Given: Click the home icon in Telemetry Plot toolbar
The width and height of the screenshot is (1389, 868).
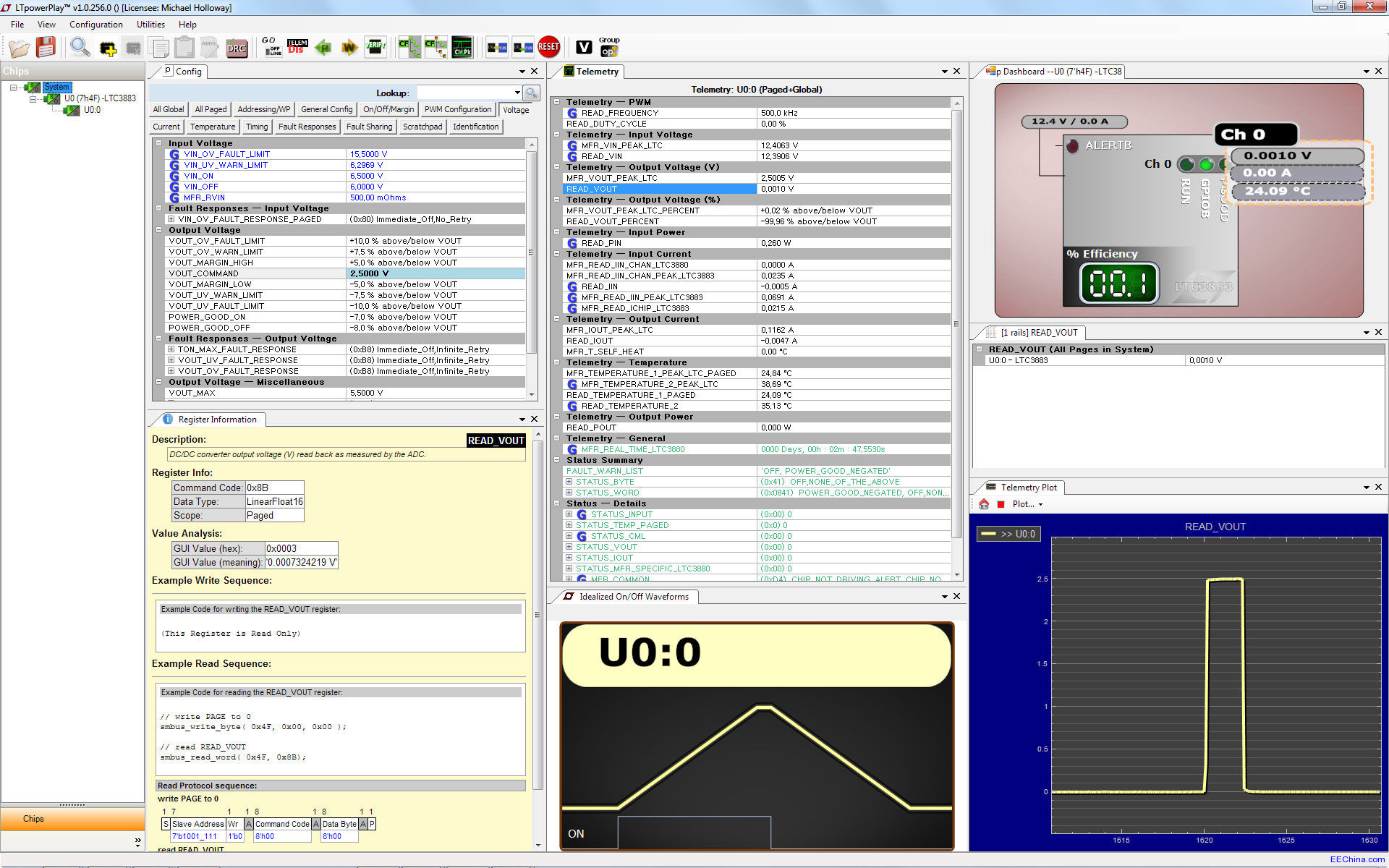Looking at the screenshot, I should click(x=984, y=504).
